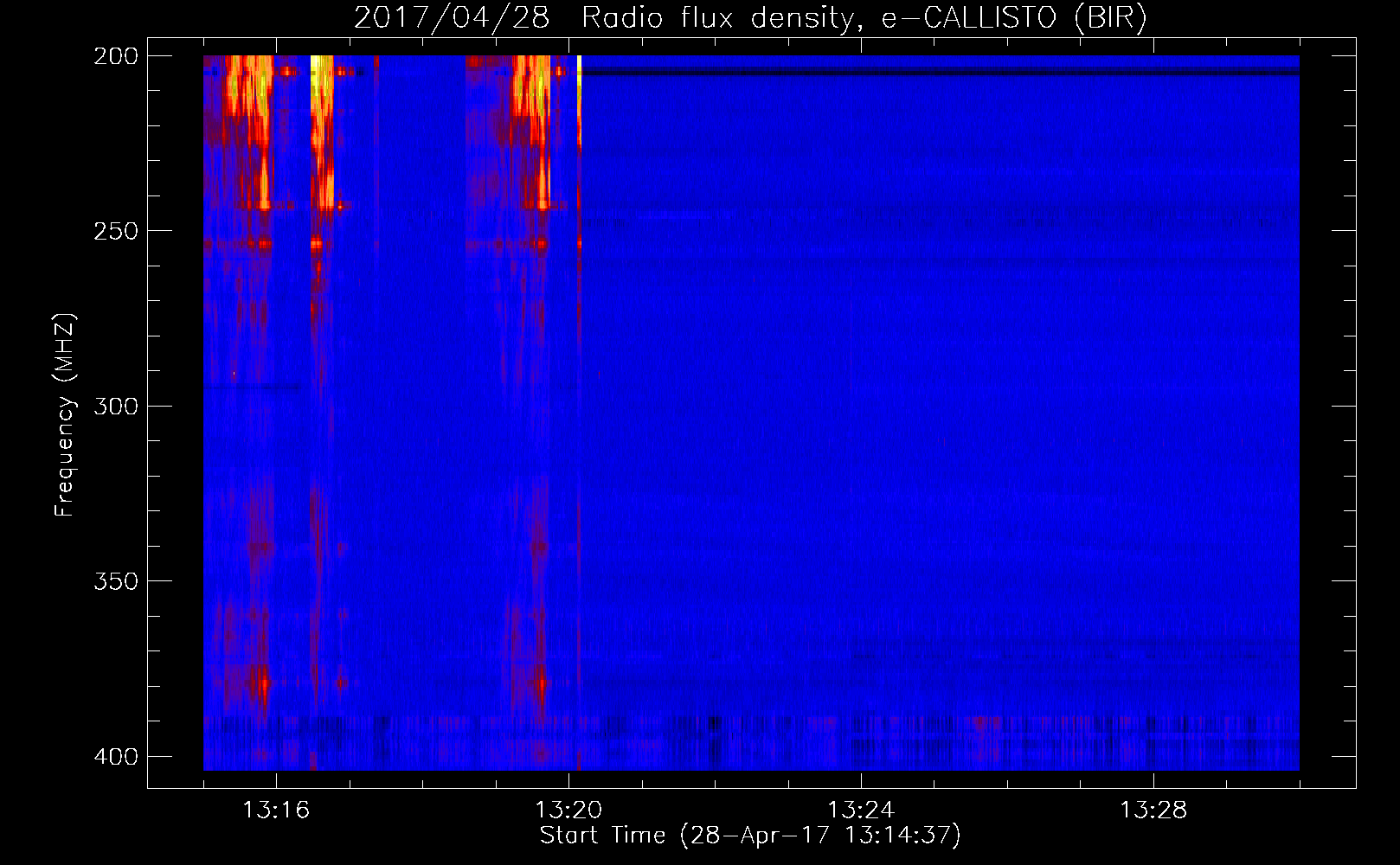Click the 13:20 time tick label
This screenshot has width=1400, height=865.
click(568, 810)
